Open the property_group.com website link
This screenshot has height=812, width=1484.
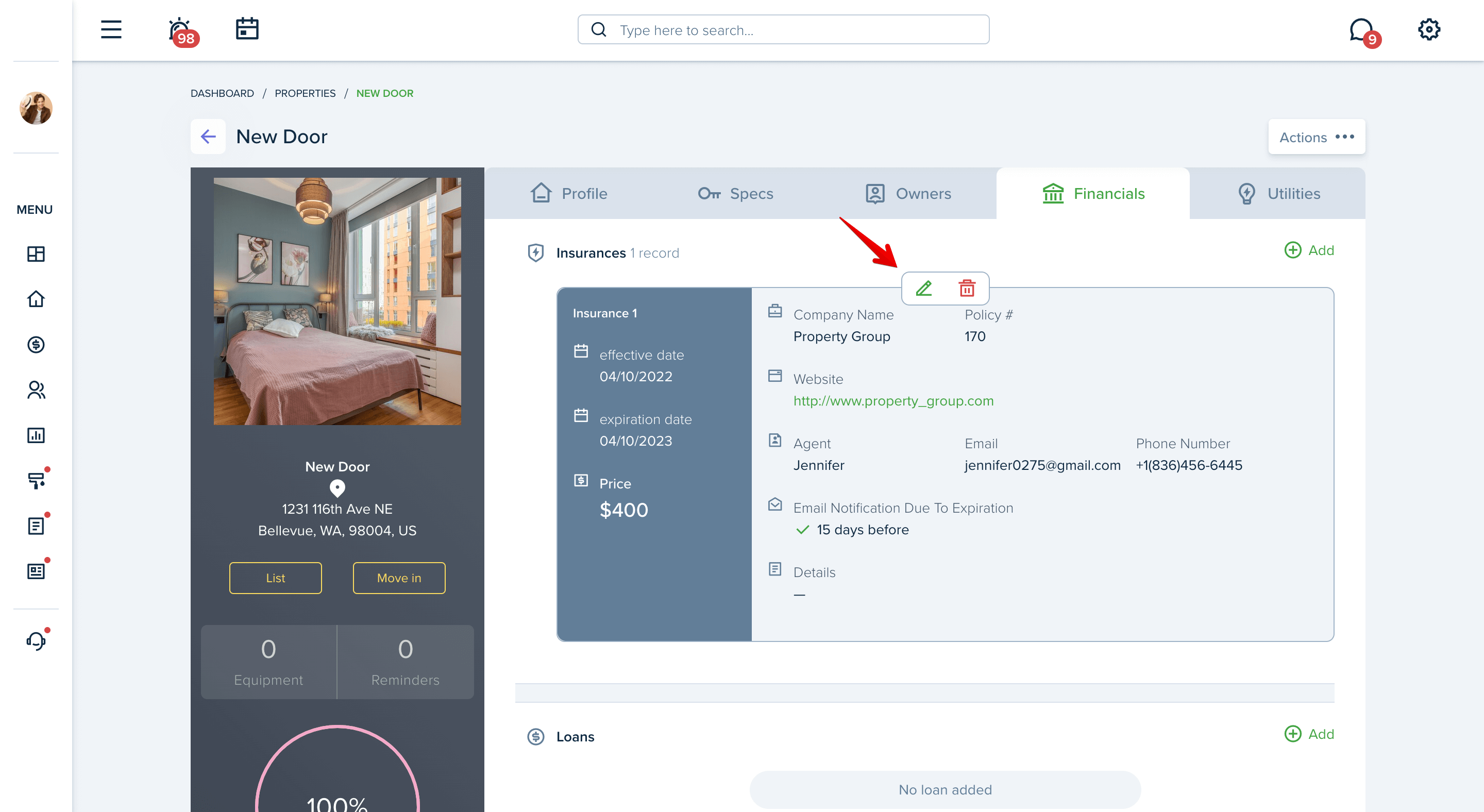[x=893, y=401]
